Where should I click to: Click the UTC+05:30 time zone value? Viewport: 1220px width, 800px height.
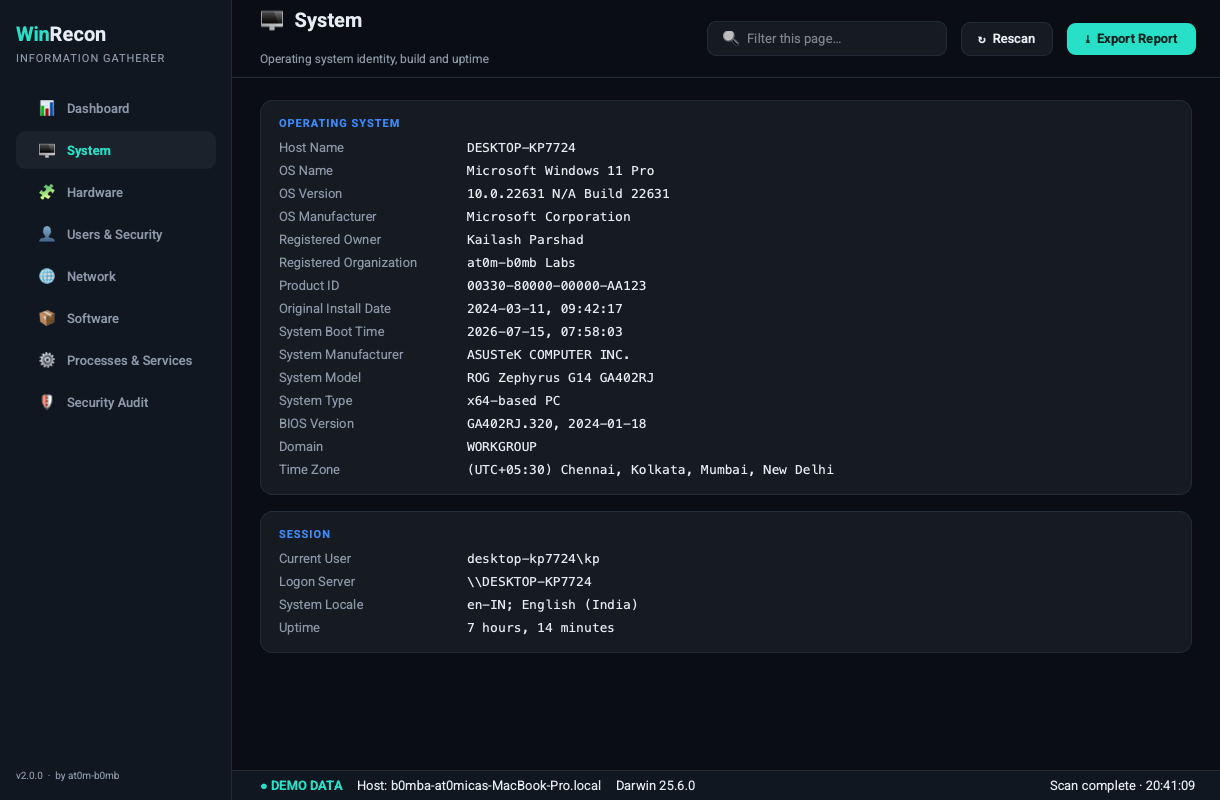click(x=650, y=470)
